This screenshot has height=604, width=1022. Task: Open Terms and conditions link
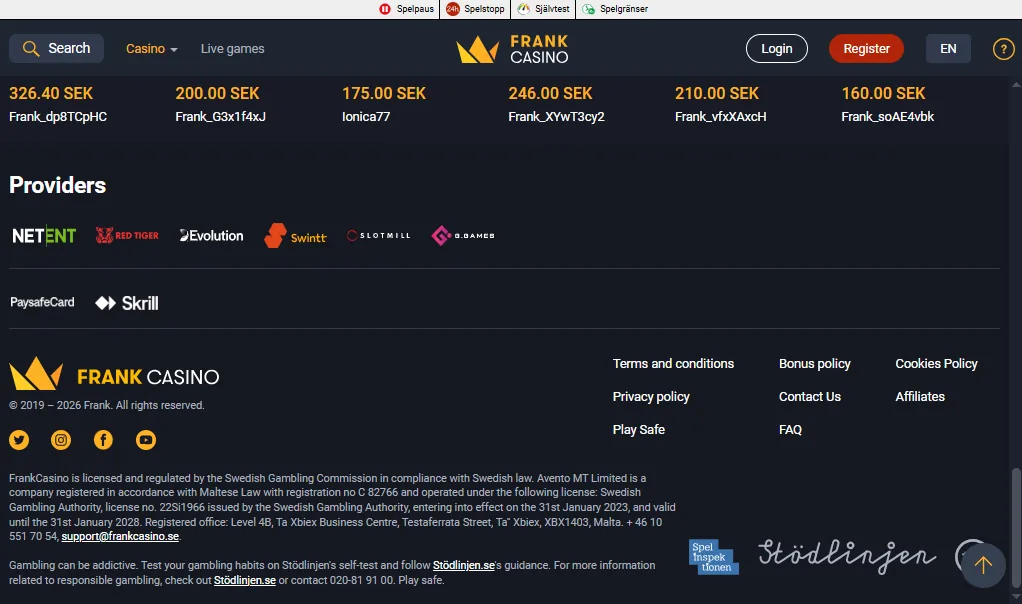(x=673, y=364)
